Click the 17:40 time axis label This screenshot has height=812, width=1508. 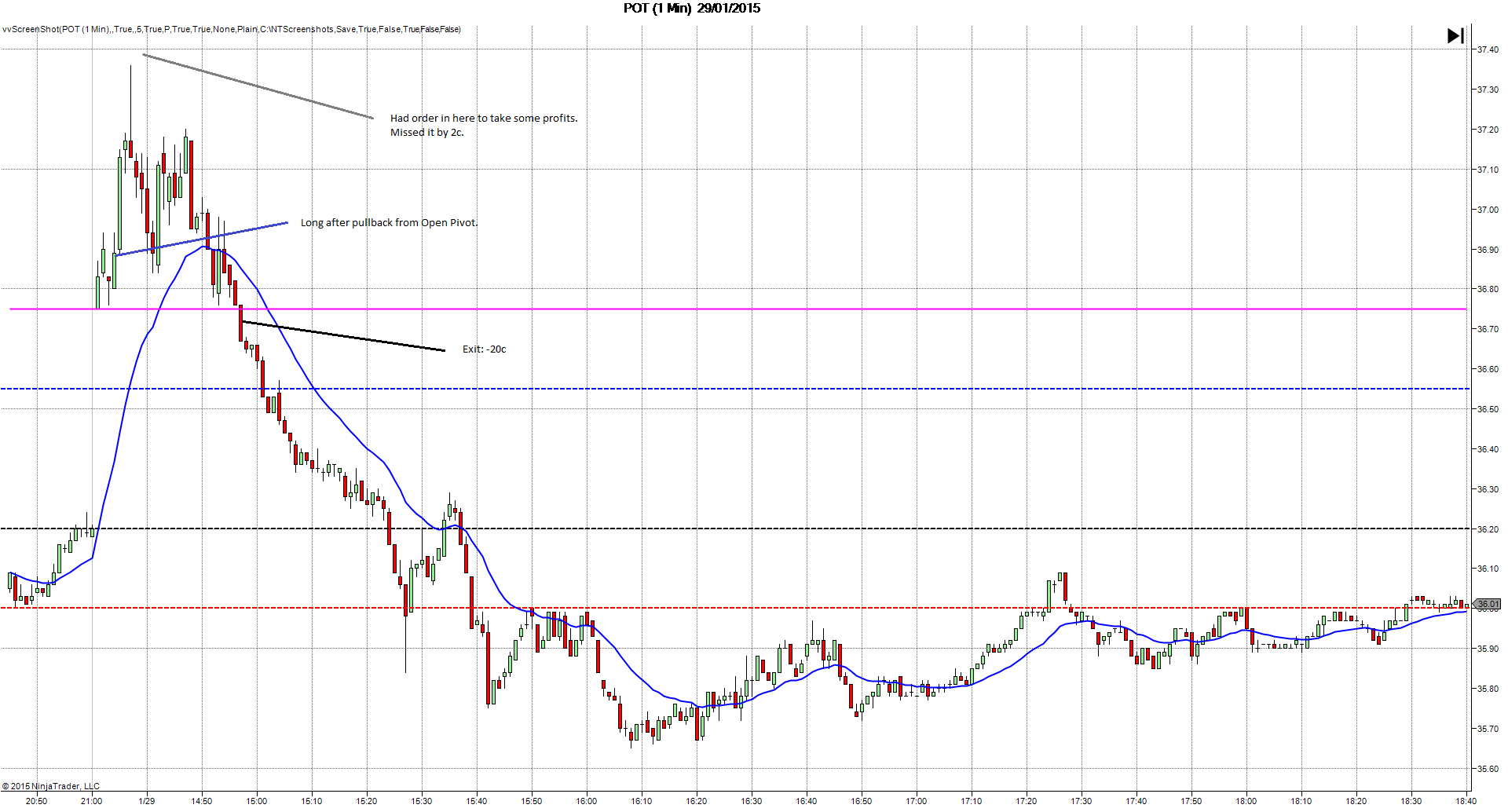pyautogui.click(x=1136, y=802)
